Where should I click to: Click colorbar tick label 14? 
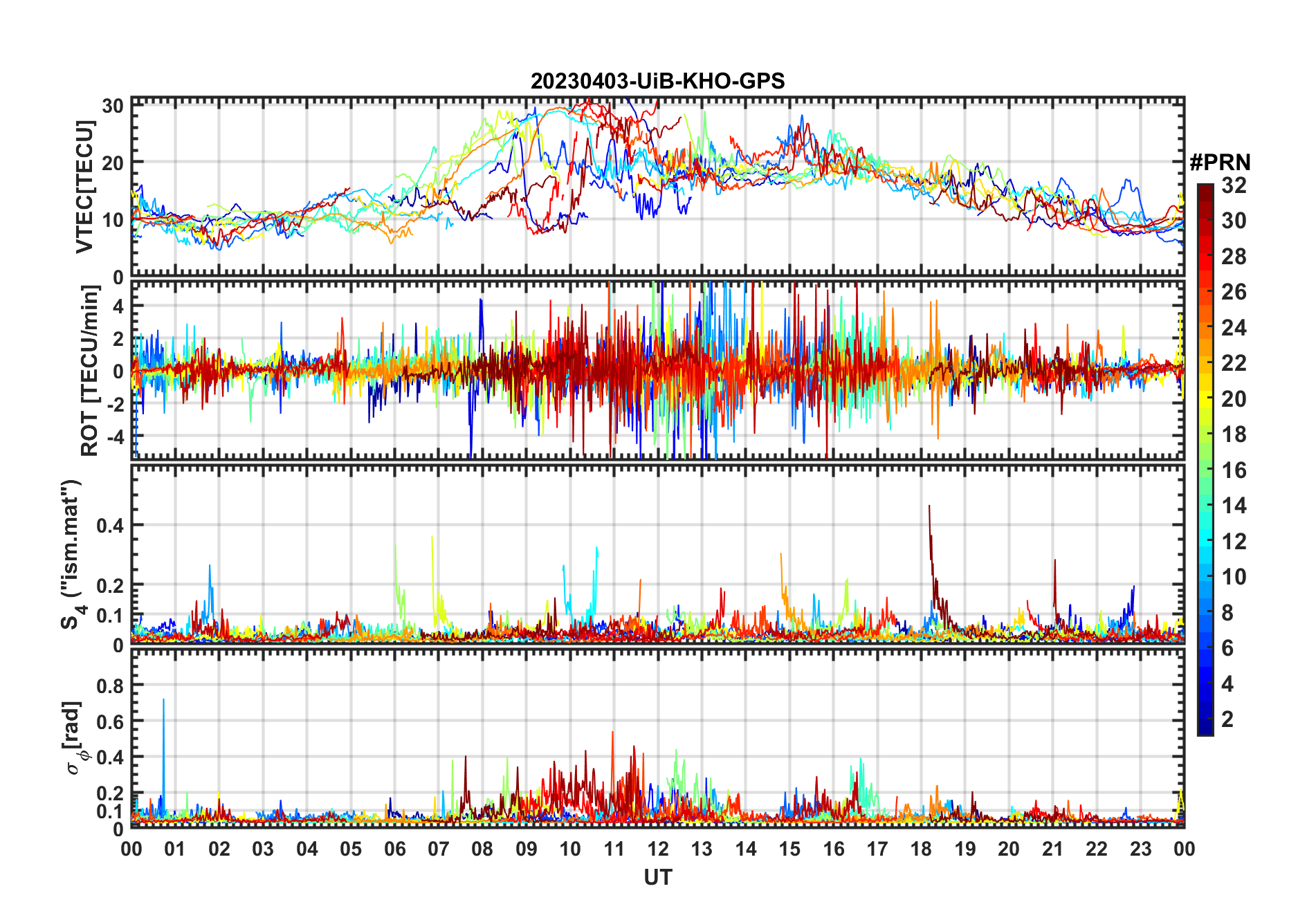point(1234,506)
